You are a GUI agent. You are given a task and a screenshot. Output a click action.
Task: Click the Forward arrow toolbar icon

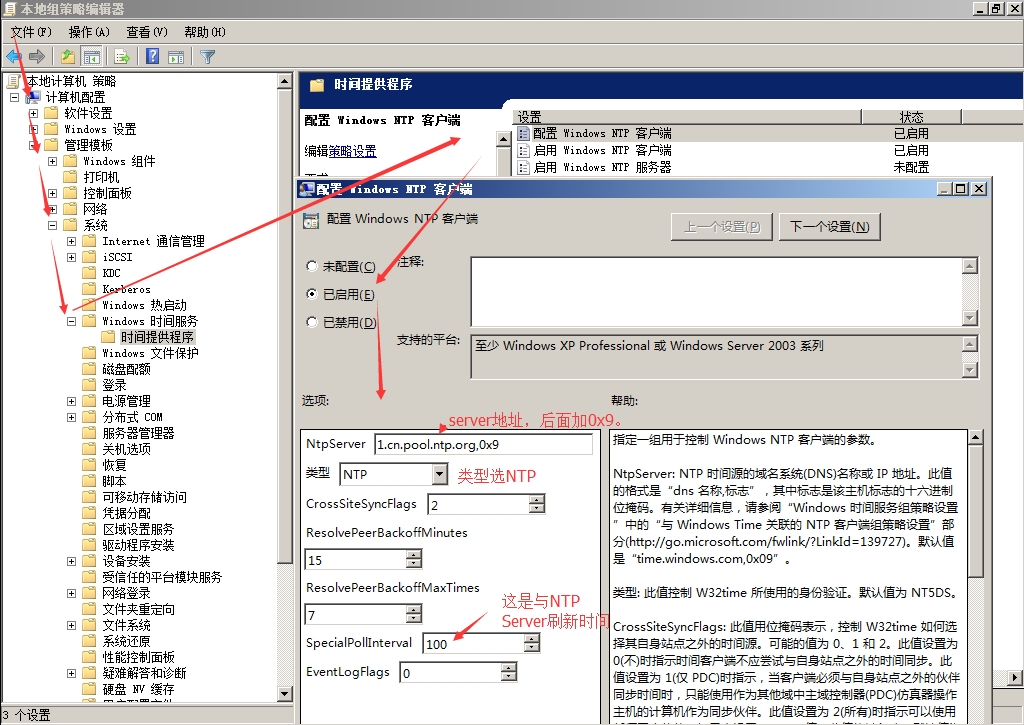pos(37,57)
